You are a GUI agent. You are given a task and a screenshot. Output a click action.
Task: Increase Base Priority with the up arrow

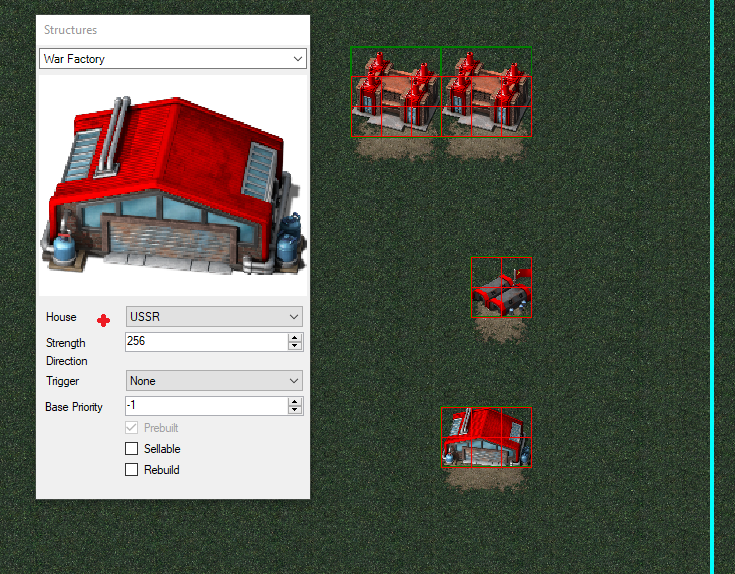coord(294,402)
